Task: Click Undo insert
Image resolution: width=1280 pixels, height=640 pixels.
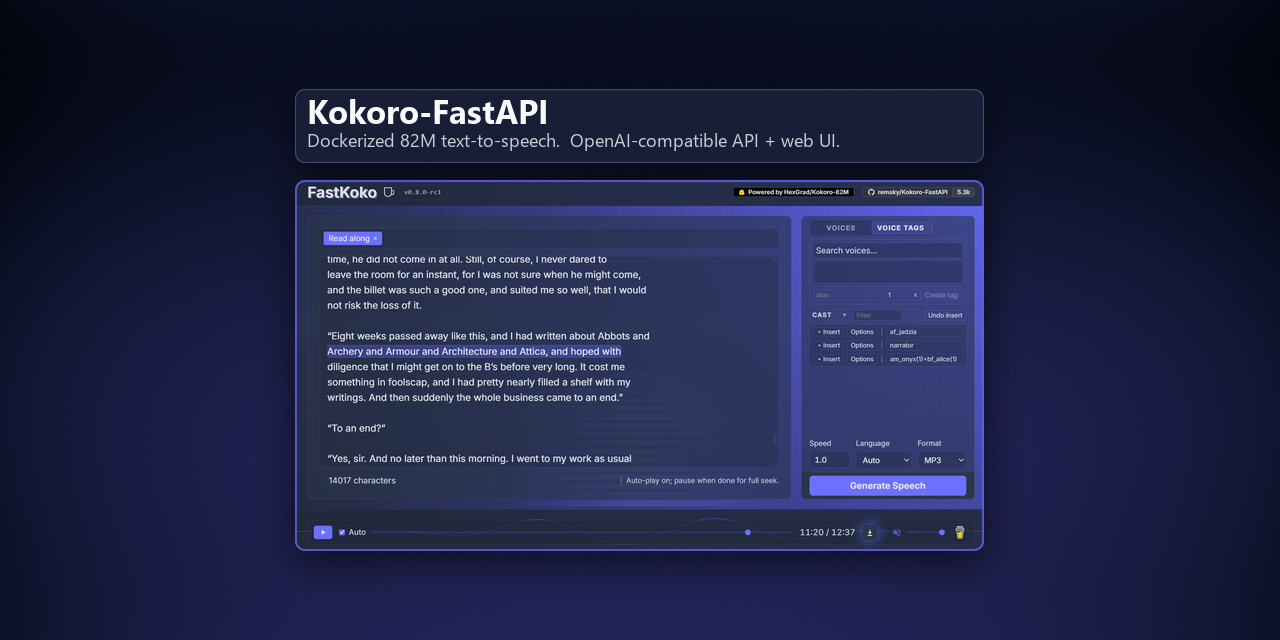Action: point(945,315)
